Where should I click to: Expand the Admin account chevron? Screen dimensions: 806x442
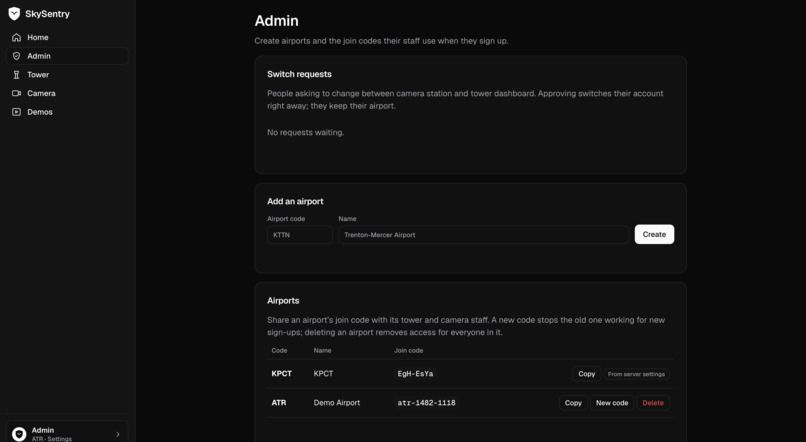pyautogui.click(x=118, y=434)
